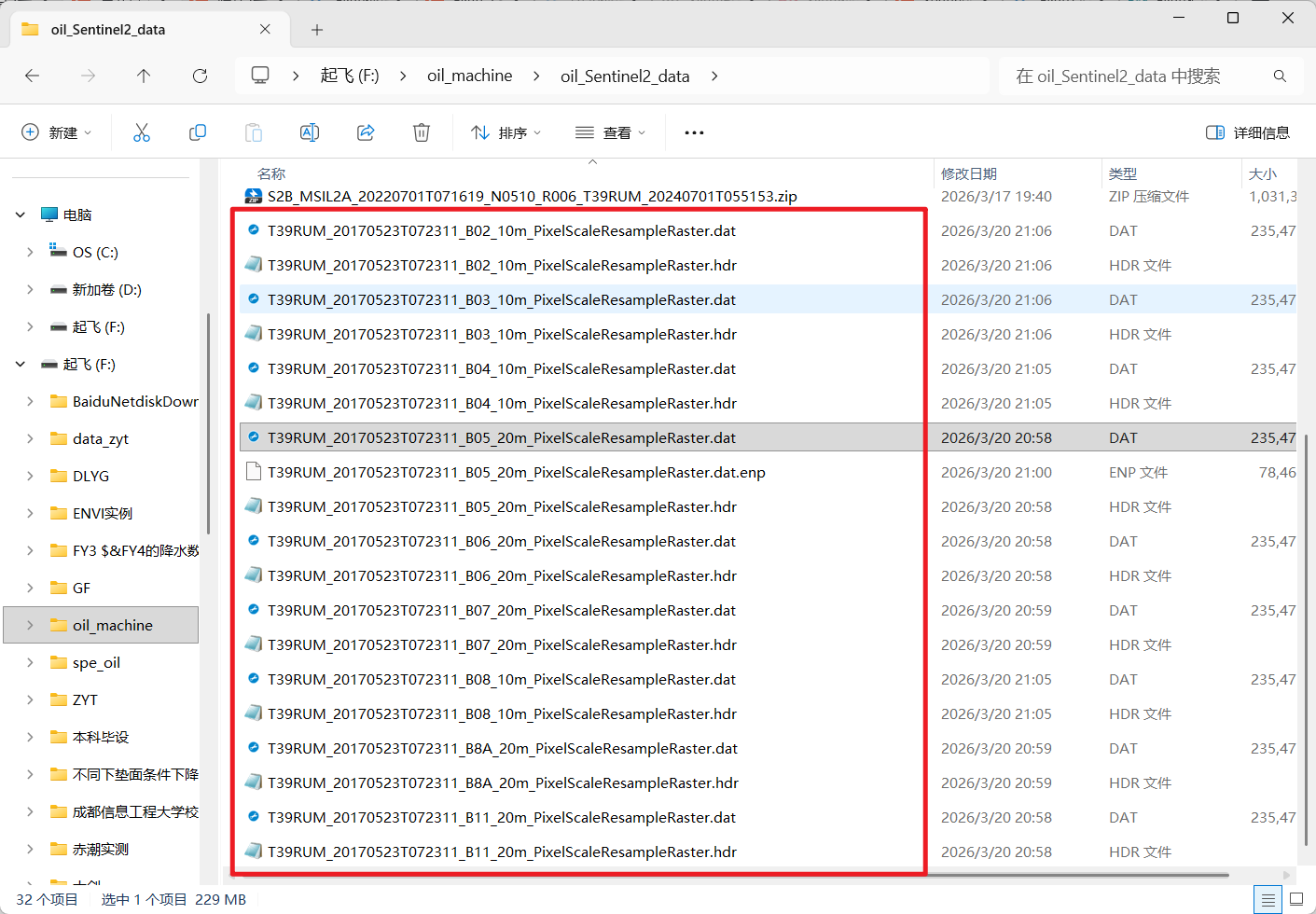Screen dimensions: 1316x914
Task: Go up one folder level
Action: 144,76
